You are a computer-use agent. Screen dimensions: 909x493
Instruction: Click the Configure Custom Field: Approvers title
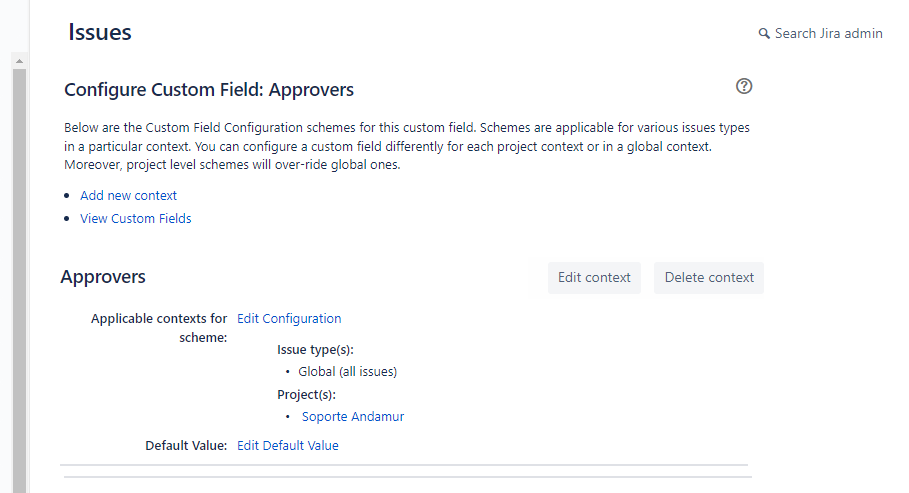(x=209, y=90)
